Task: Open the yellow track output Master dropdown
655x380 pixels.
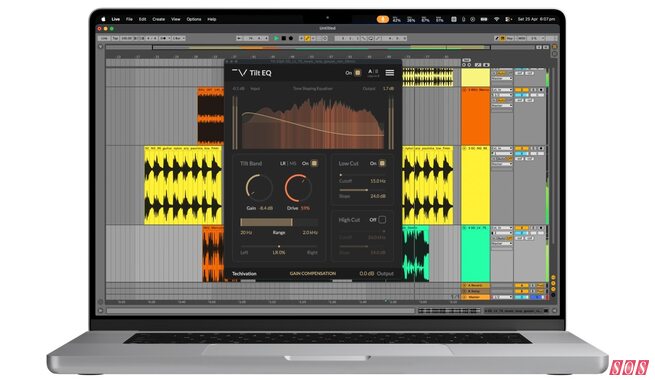Action: [502, 164]
